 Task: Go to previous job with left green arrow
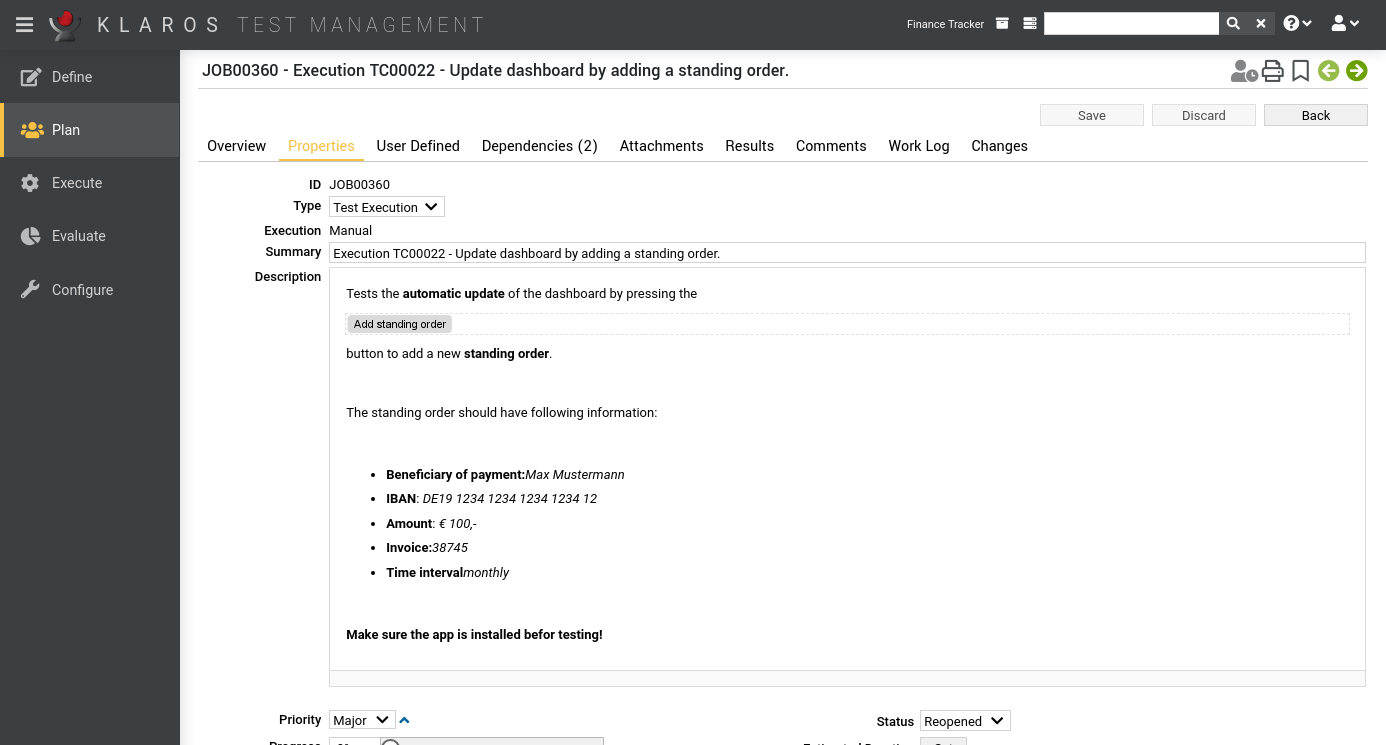1328,71
